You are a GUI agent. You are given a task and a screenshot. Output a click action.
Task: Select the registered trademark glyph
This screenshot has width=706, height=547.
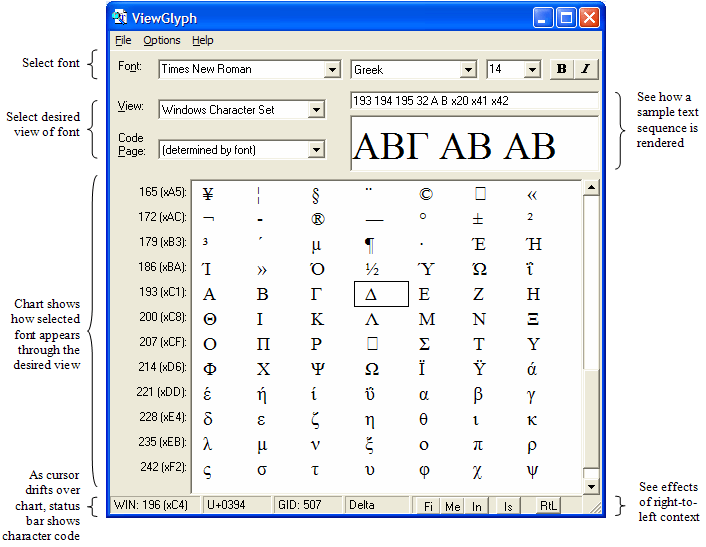pos(317,219)
